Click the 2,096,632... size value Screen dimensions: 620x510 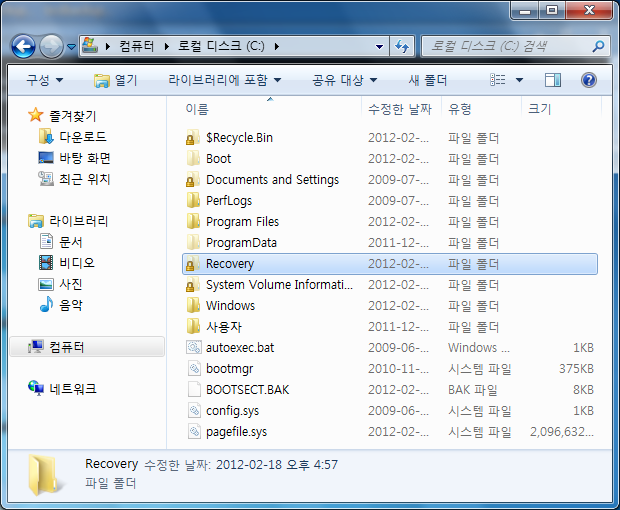click(561, 431)
